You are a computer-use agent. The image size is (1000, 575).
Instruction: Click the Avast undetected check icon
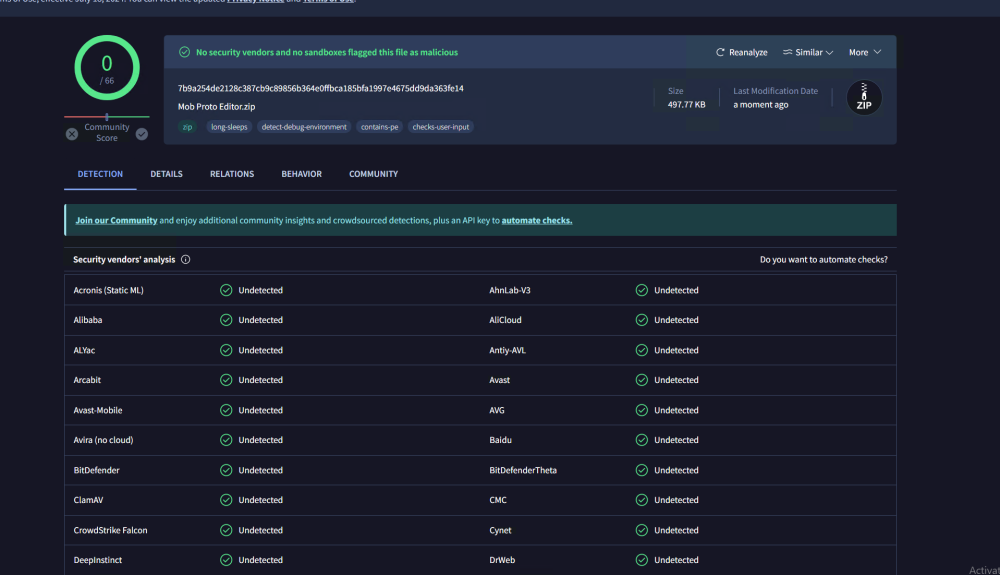642,380
